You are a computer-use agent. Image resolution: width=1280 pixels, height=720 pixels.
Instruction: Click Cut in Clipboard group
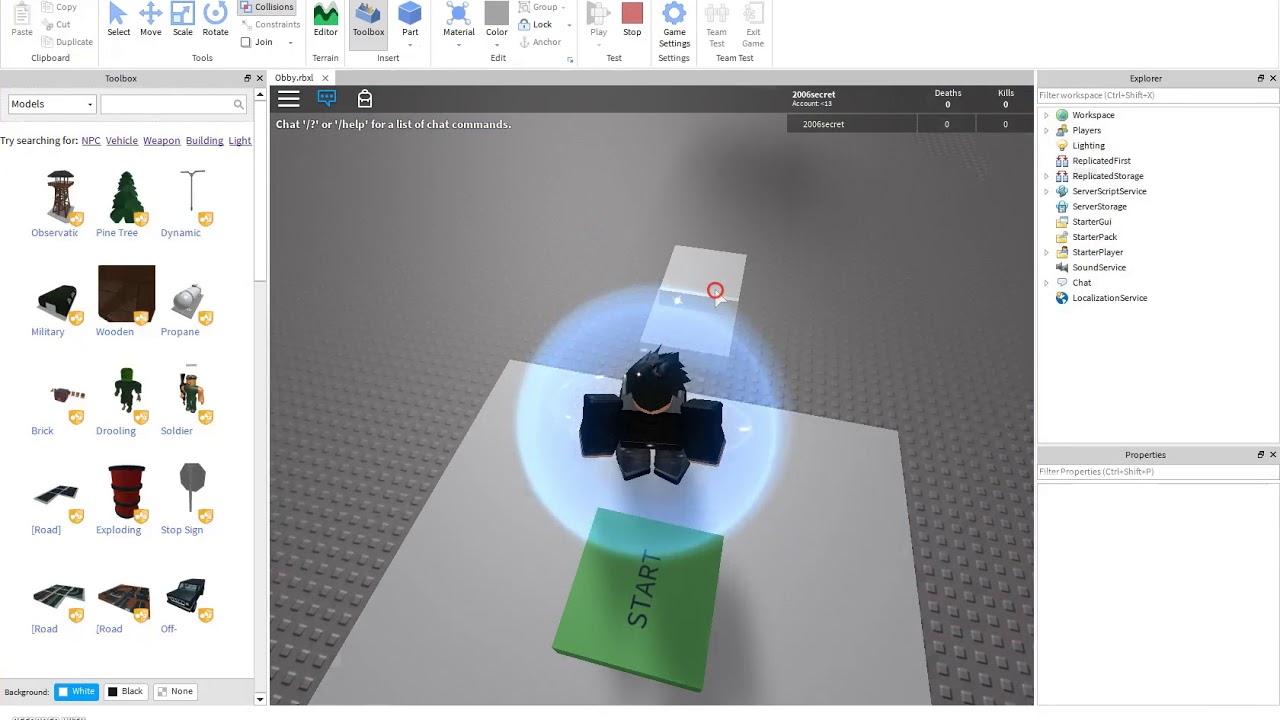coord(57,24)
